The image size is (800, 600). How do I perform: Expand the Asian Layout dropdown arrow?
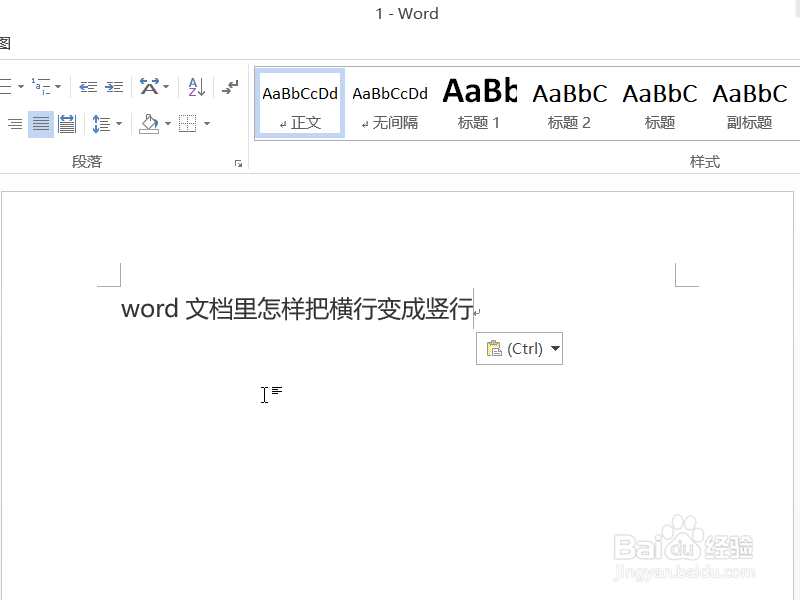coord(166,87)
